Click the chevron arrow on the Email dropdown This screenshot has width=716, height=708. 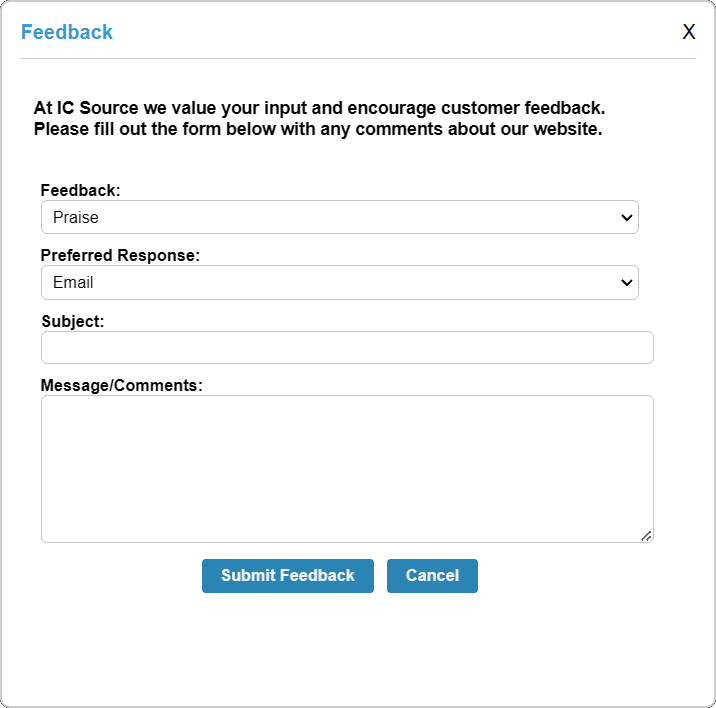tap(627, 283)
